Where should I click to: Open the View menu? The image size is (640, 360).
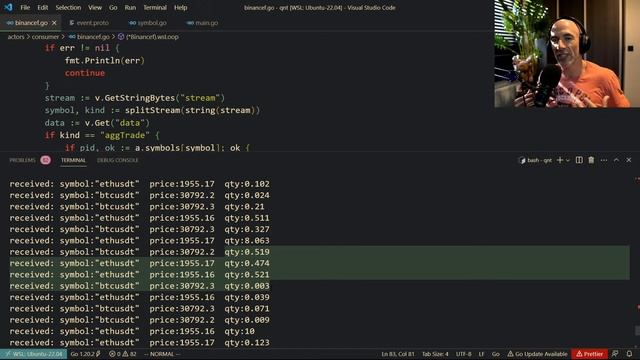95,7
